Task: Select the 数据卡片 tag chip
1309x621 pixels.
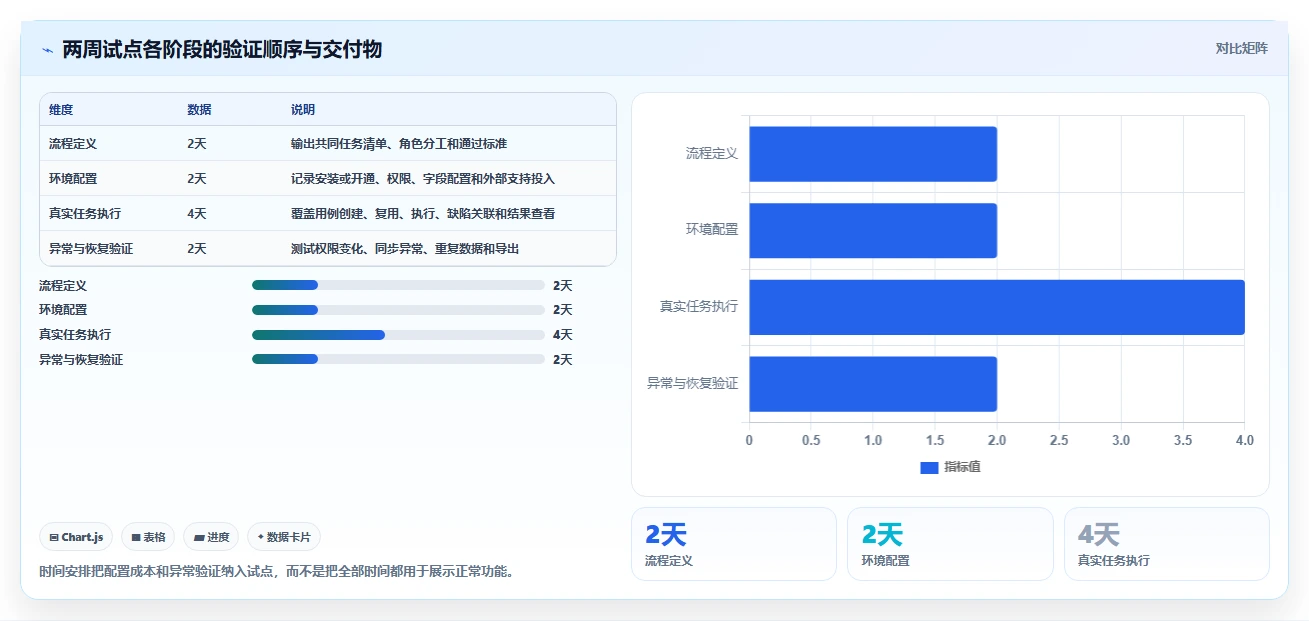Action: click(x=284, y=537)
